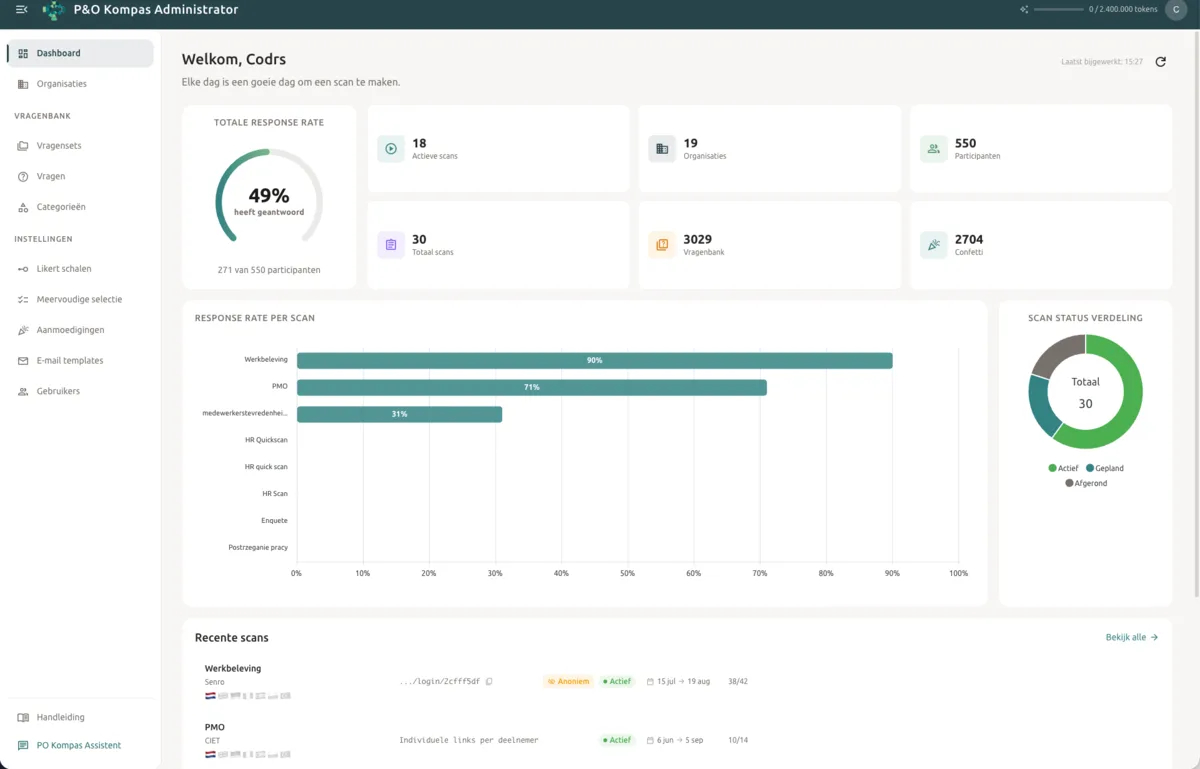
Task: Click the Aanmoedigingen confetti icon
Action: pyautogui.click(x=23, y=330)
